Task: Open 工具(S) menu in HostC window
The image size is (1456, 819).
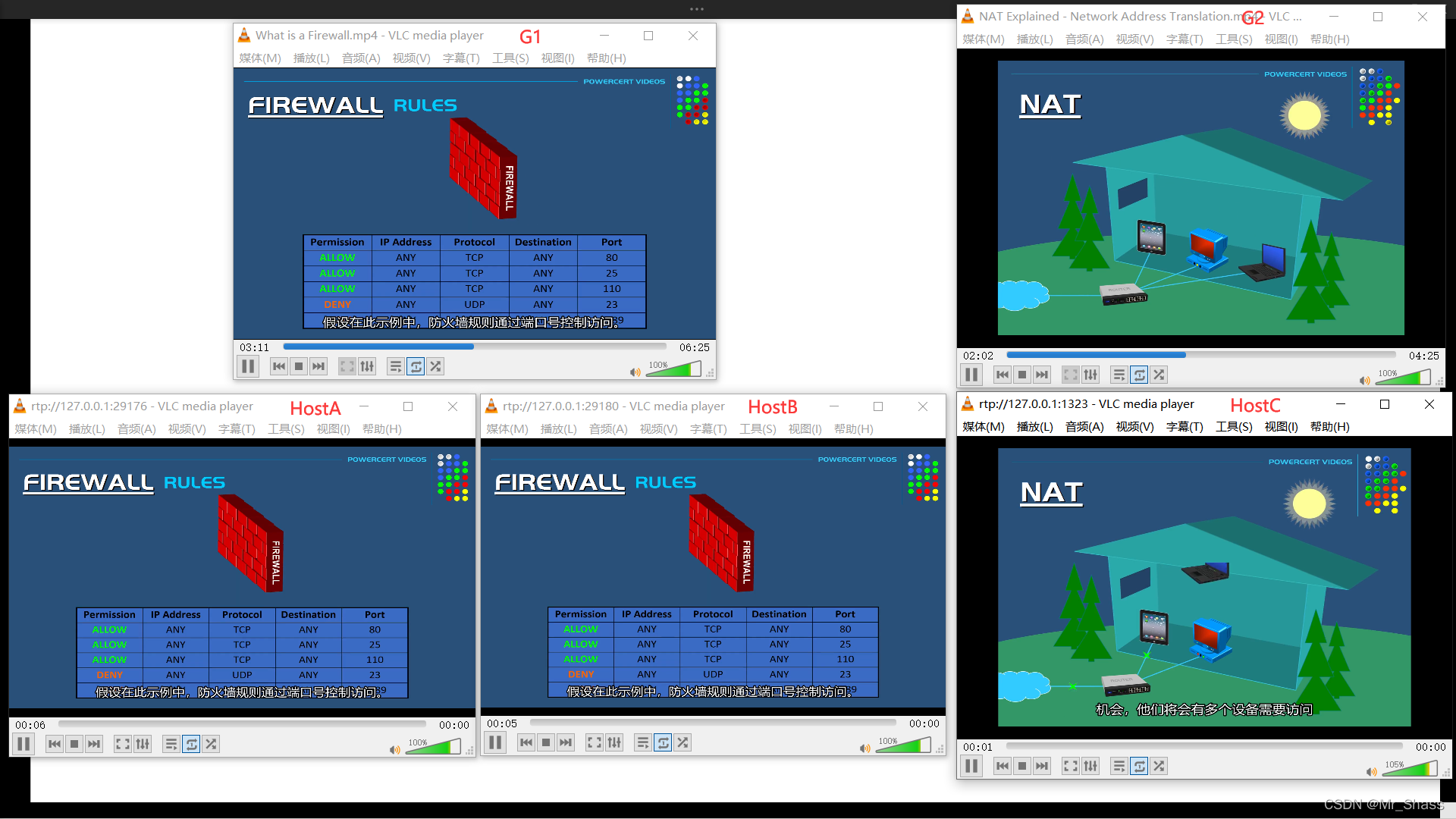Action: [1234, 427]
